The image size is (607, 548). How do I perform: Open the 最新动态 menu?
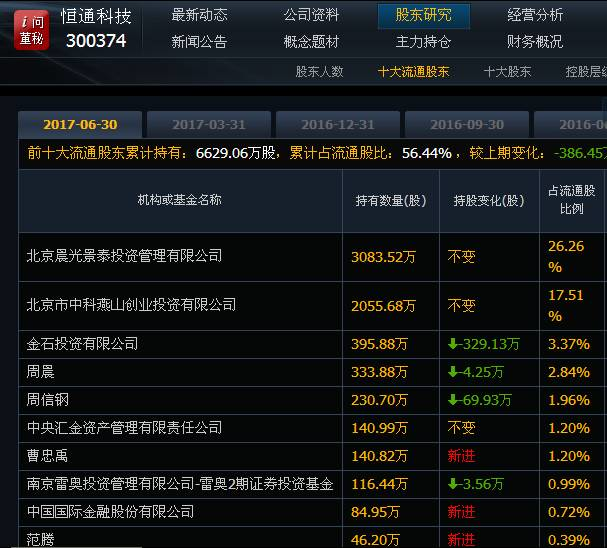(x=199, y=15)
